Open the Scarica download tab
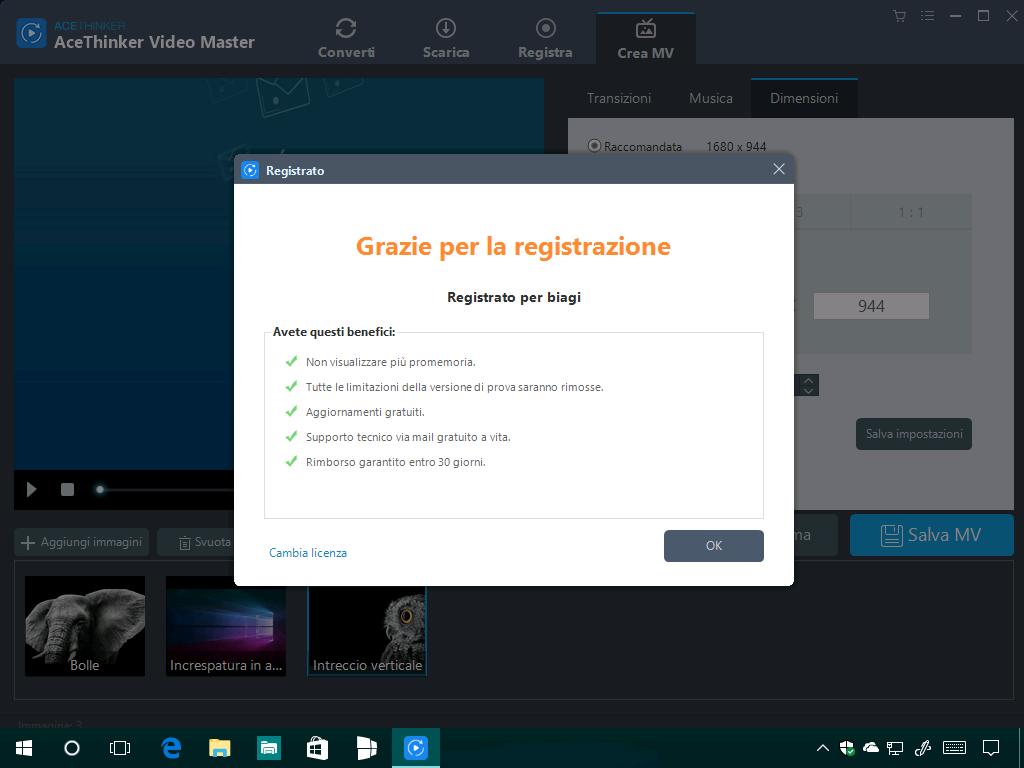The width and height of the screenshot is (1024, 768). pyautogui.click(x=446, y=39)
